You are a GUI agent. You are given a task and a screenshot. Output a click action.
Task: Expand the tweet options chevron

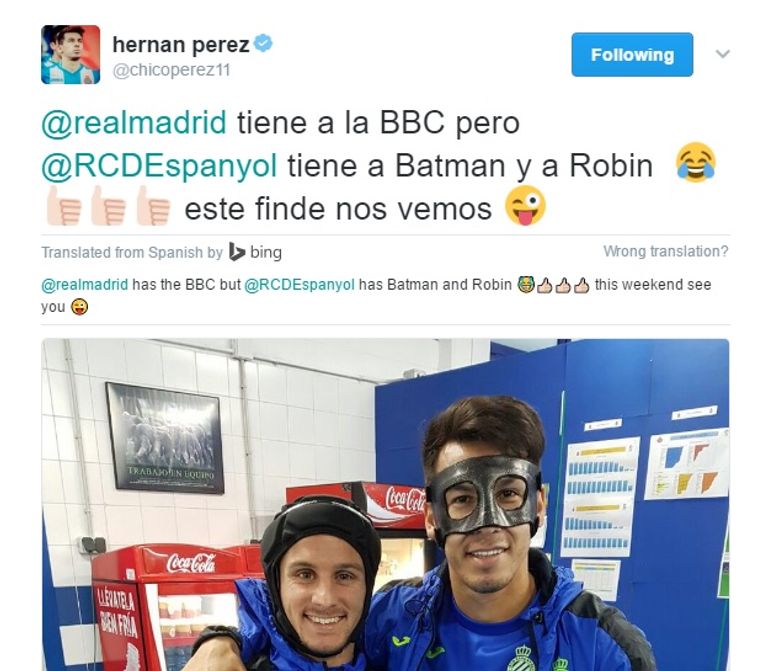tap(722, 53)
